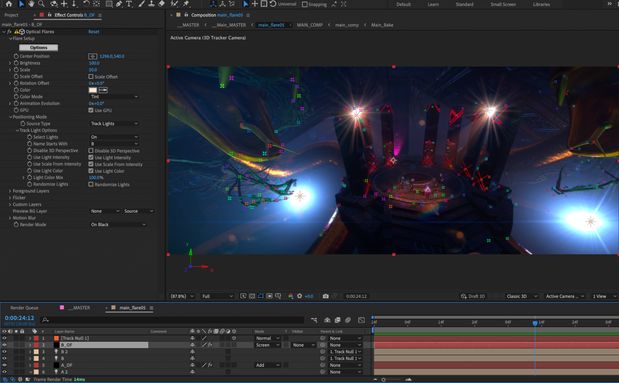The width and height of the screenshot is (619, 383).
Task: Click the Draft 3D button
Action: 473,296
